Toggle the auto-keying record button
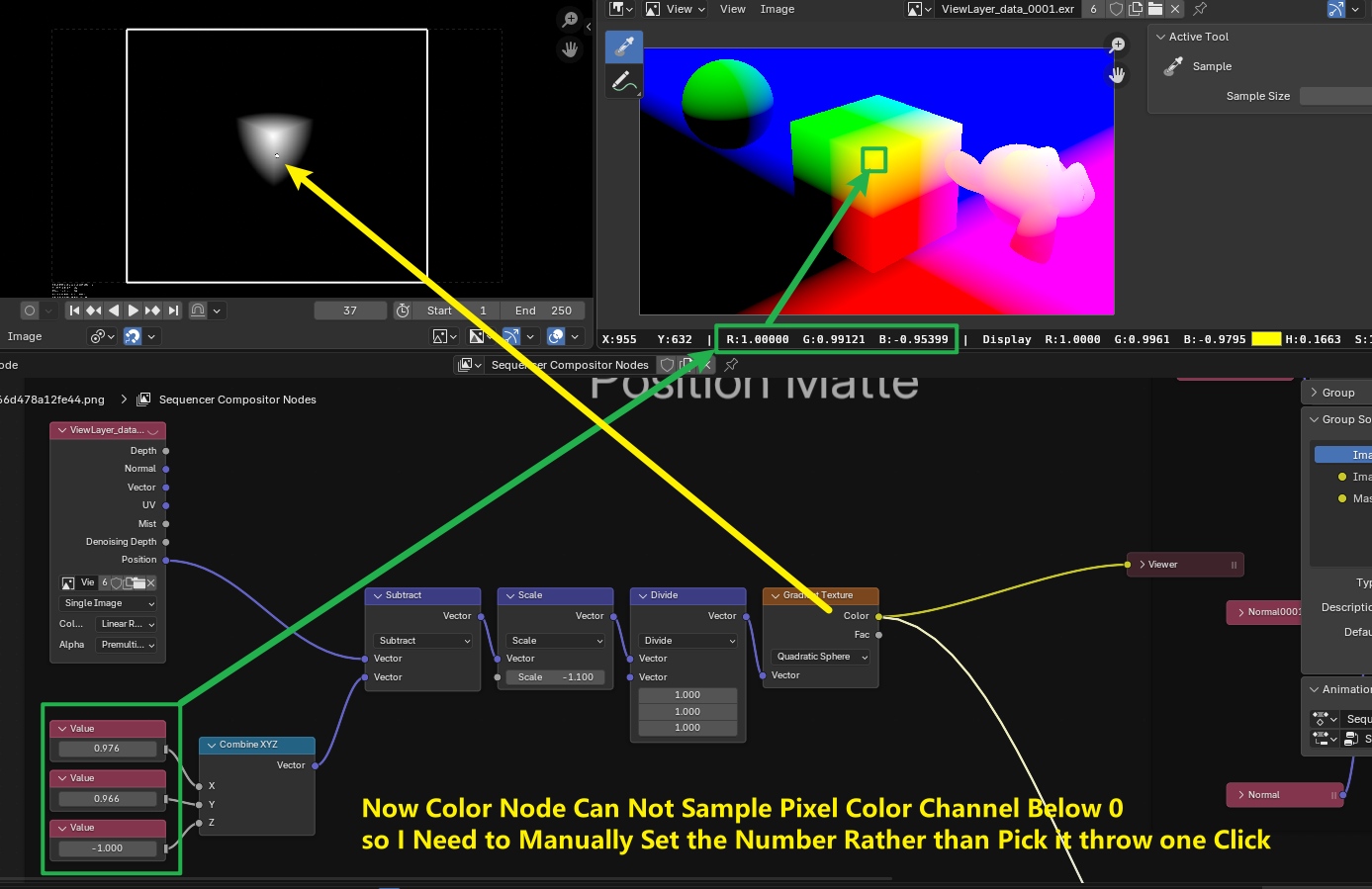The width and height of the screenshot is (1372, 889). [x=30, y=311]
